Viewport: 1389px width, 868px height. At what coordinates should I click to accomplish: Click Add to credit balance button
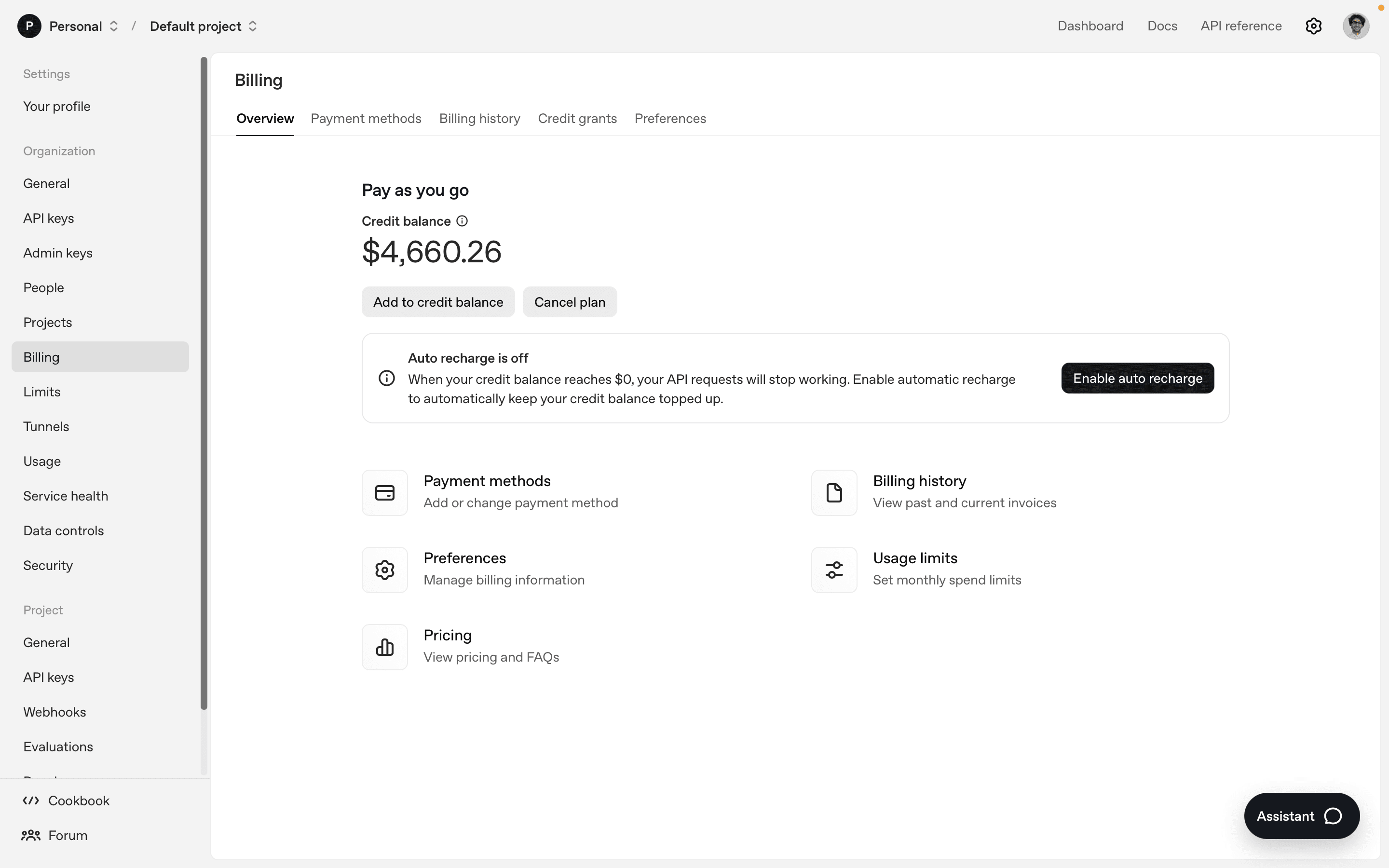[438, 302]
